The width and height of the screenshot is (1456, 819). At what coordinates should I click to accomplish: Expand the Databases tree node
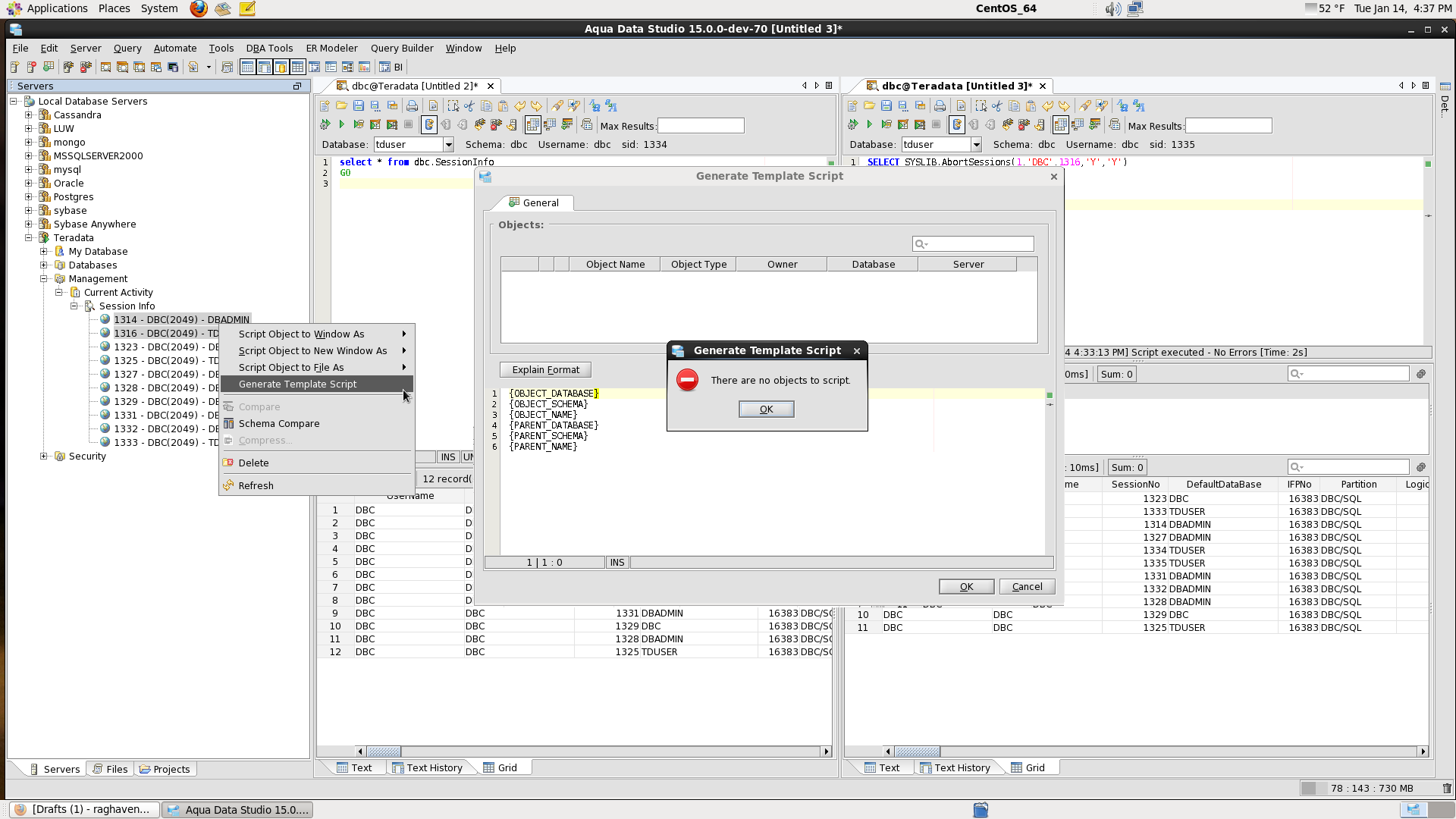(x=44, y=265)
